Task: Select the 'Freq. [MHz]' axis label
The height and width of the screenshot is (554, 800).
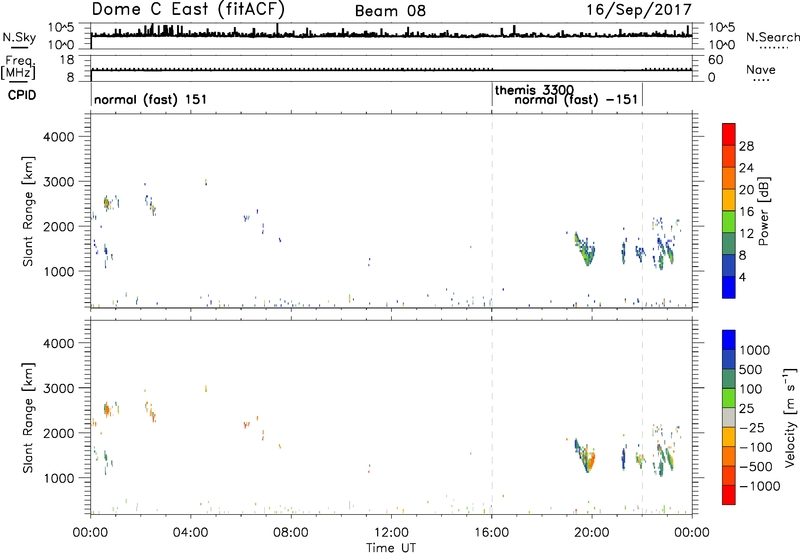Action: coord(19,67)
